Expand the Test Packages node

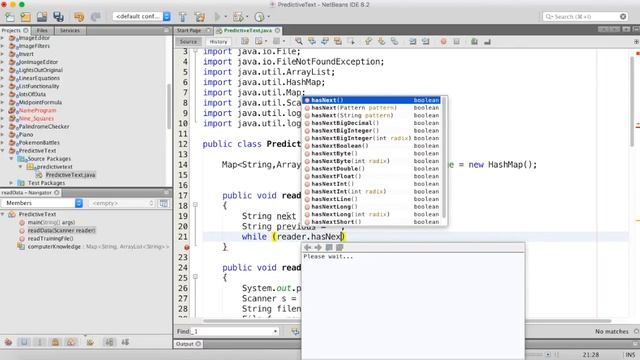pyautogui.click(x=12, y=183)
